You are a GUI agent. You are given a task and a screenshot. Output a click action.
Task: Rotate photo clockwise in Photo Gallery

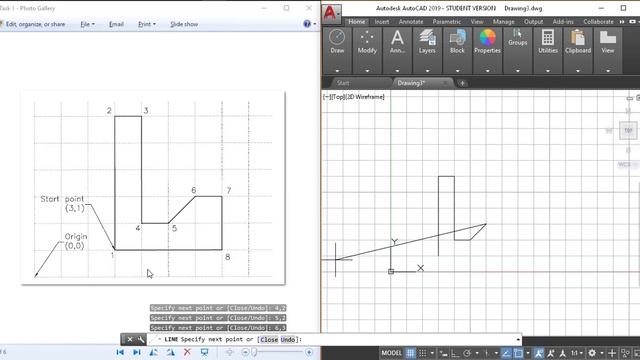170,352
